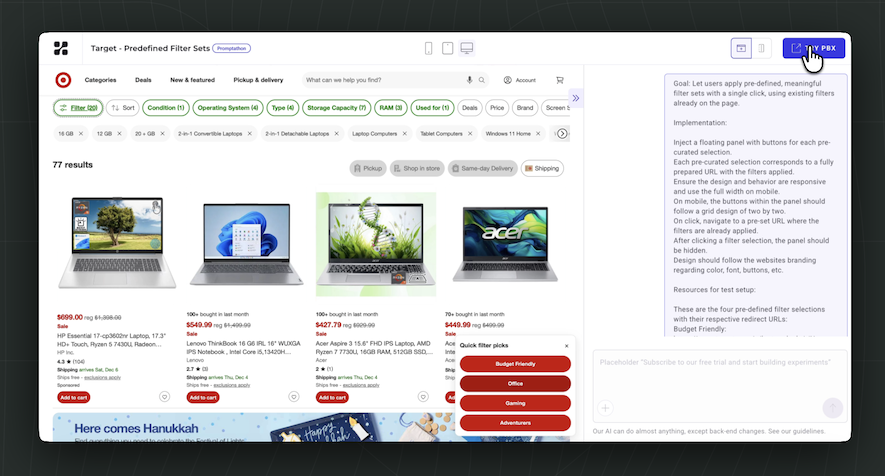Screen dimensions: 885x476
Task: Add the HP Essential laptop to cart
Action: click(x=73, y=398)
